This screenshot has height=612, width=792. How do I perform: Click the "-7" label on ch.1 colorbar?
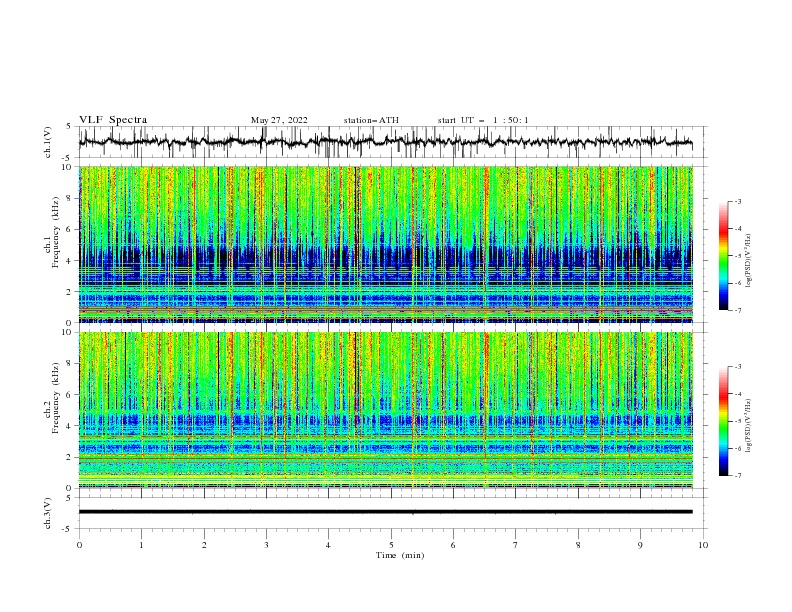pyautogui.click(x=738, y=310)
